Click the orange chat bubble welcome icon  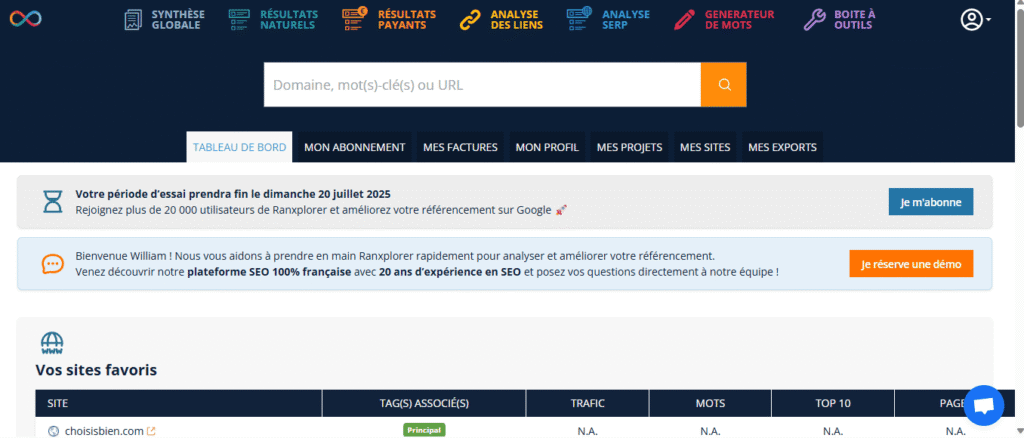[52, 264]
